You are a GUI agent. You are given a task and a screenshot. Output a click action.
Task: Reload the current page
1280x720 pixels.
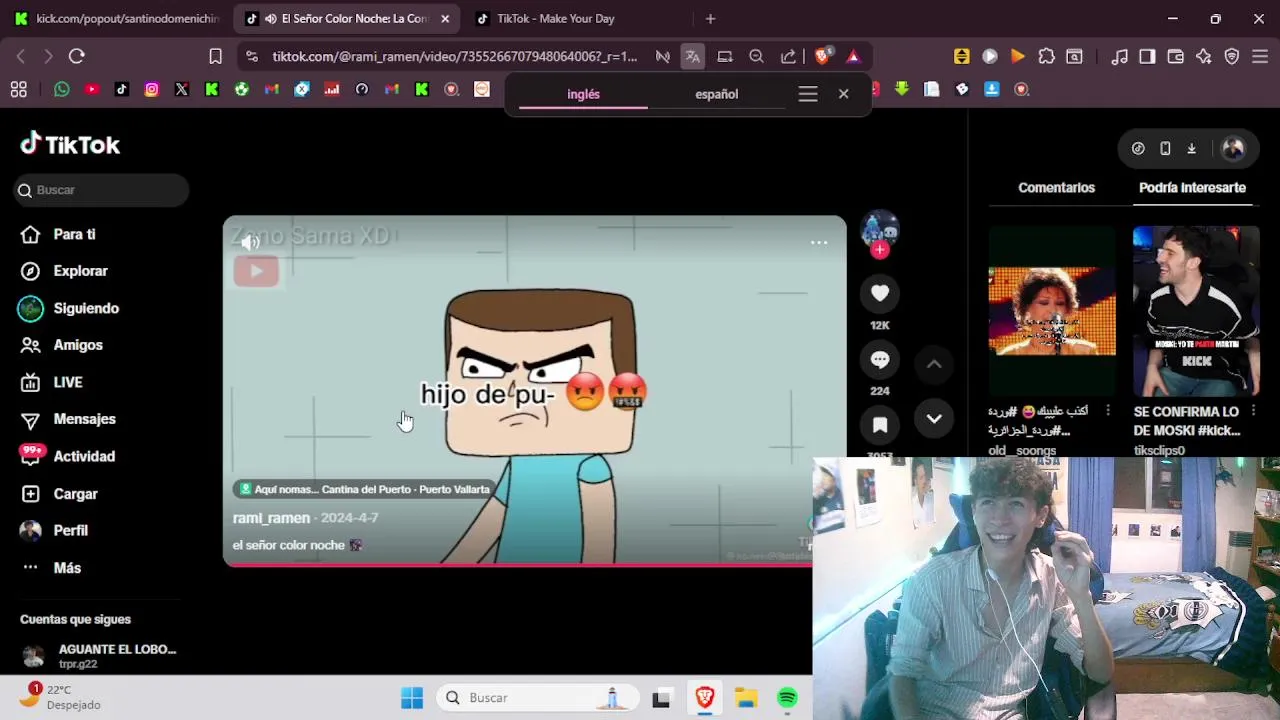click(77, 57)
